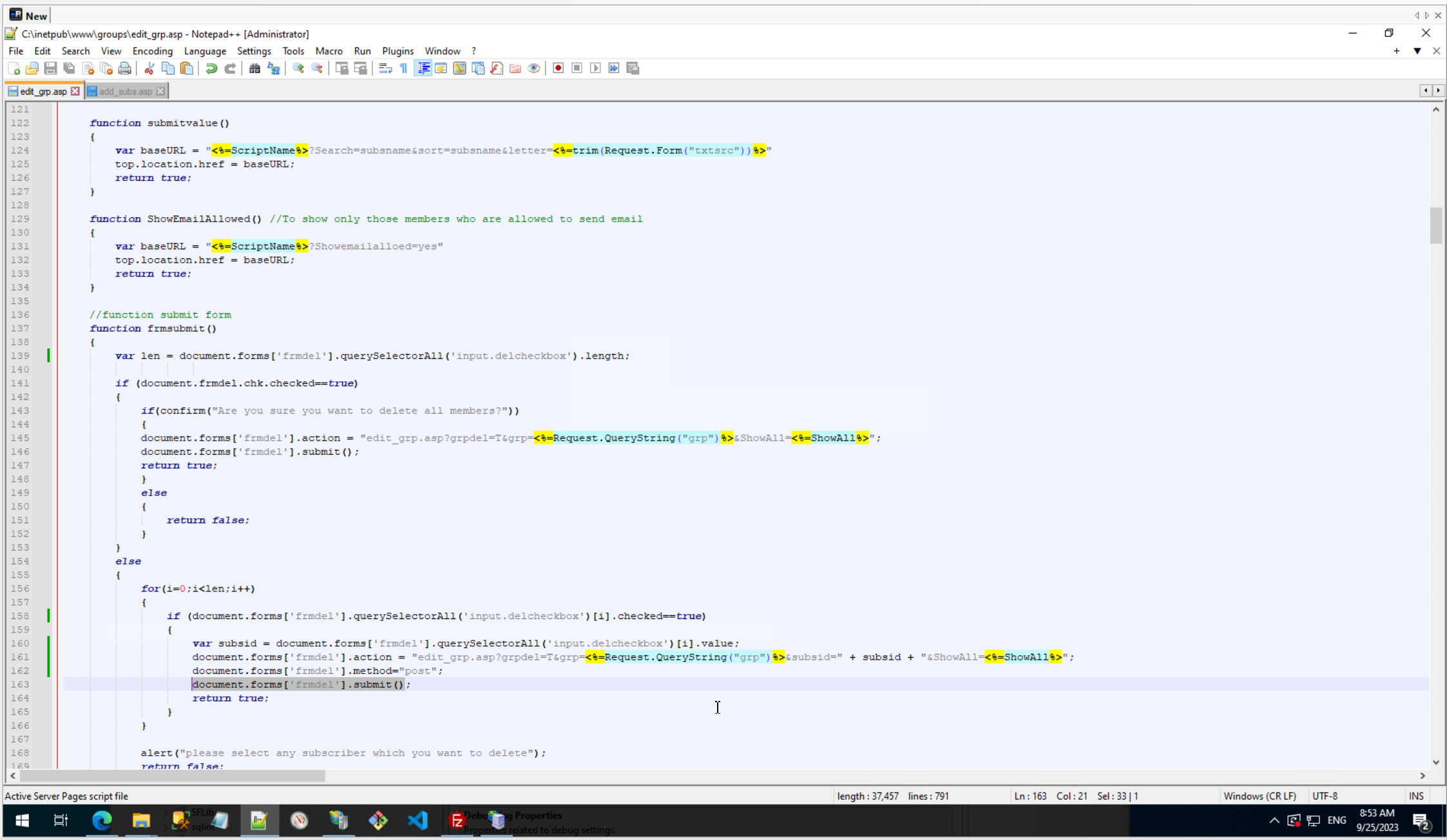1447x840 pixels.
Task: Open Visual Studio Code from the taskbar
Action: [417, 821]
